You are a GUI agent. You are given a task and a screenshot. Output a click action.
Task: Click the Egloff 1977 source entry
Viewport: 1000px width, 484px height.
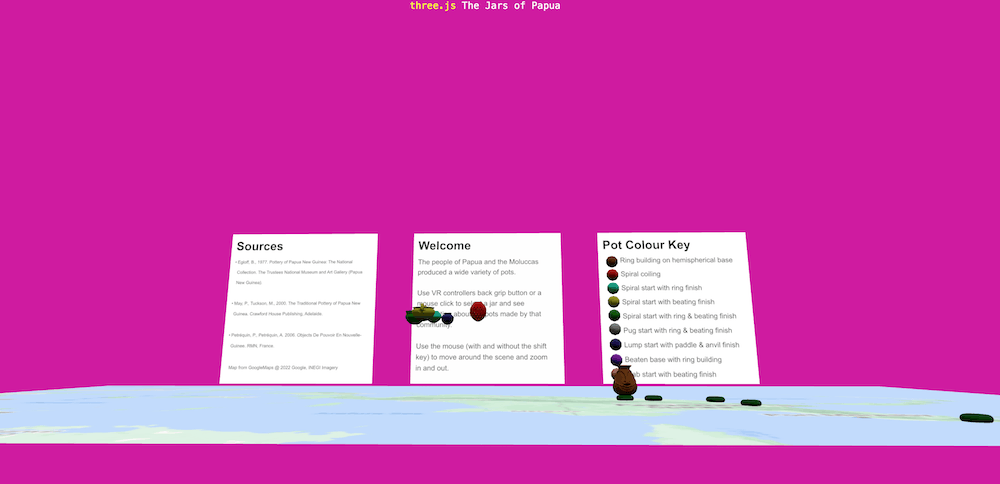[x=298, y=272]
